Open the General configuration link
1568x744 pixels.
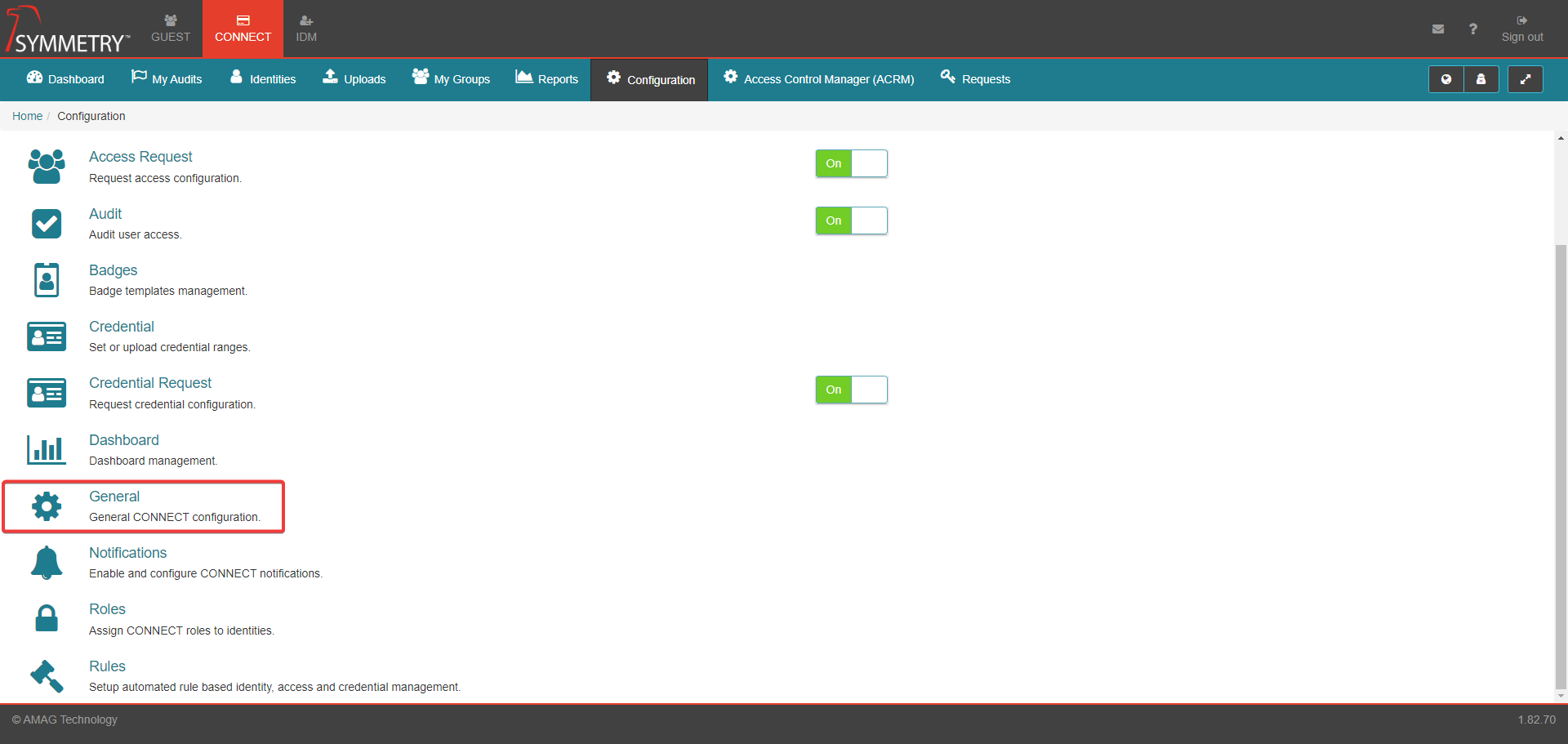(x=114, y=497)
